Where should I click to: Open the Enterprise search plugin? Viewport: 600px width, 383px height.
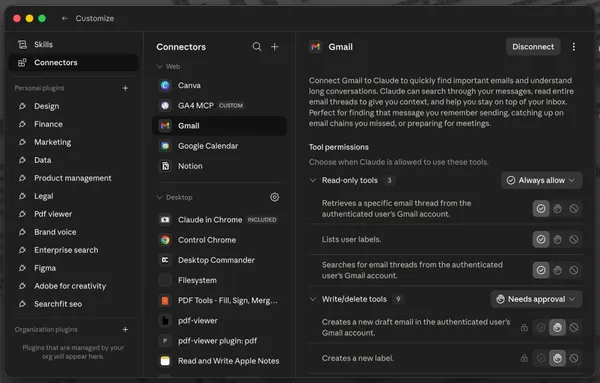coord(73,250)
